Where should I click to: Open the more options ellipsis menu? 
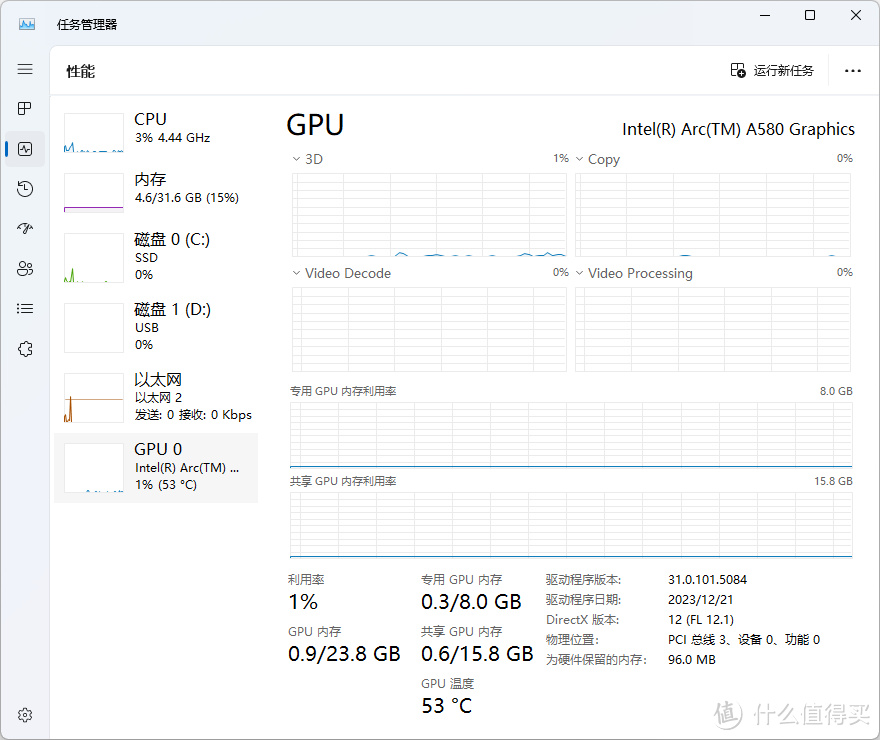[852, 71]
